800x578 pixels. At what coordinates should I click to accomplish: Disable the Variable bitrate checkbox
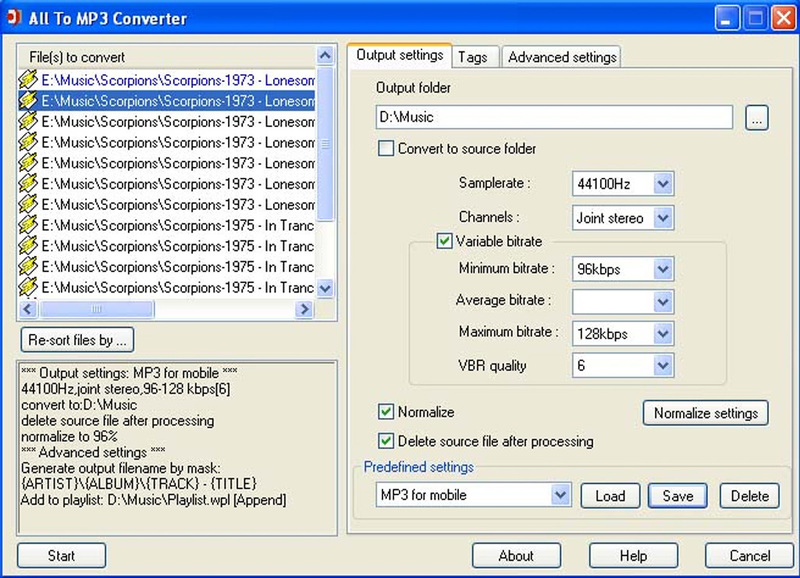444,241
